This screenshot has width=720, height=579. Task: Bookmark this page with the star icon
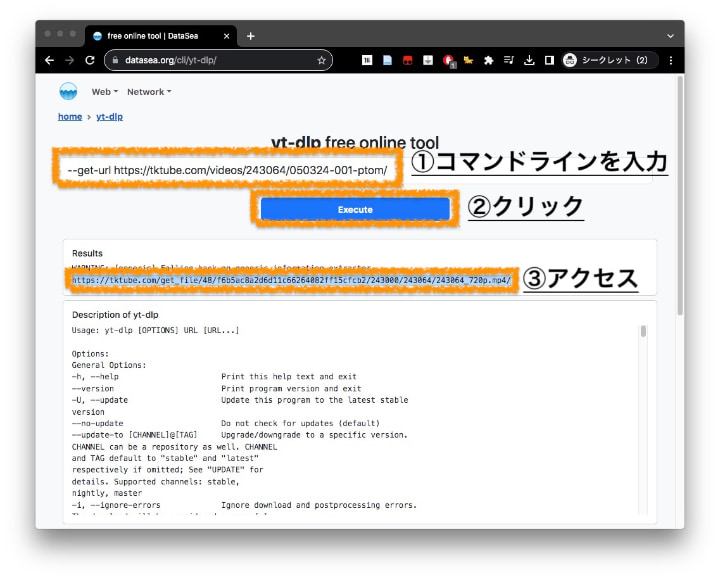pos(321,60)
